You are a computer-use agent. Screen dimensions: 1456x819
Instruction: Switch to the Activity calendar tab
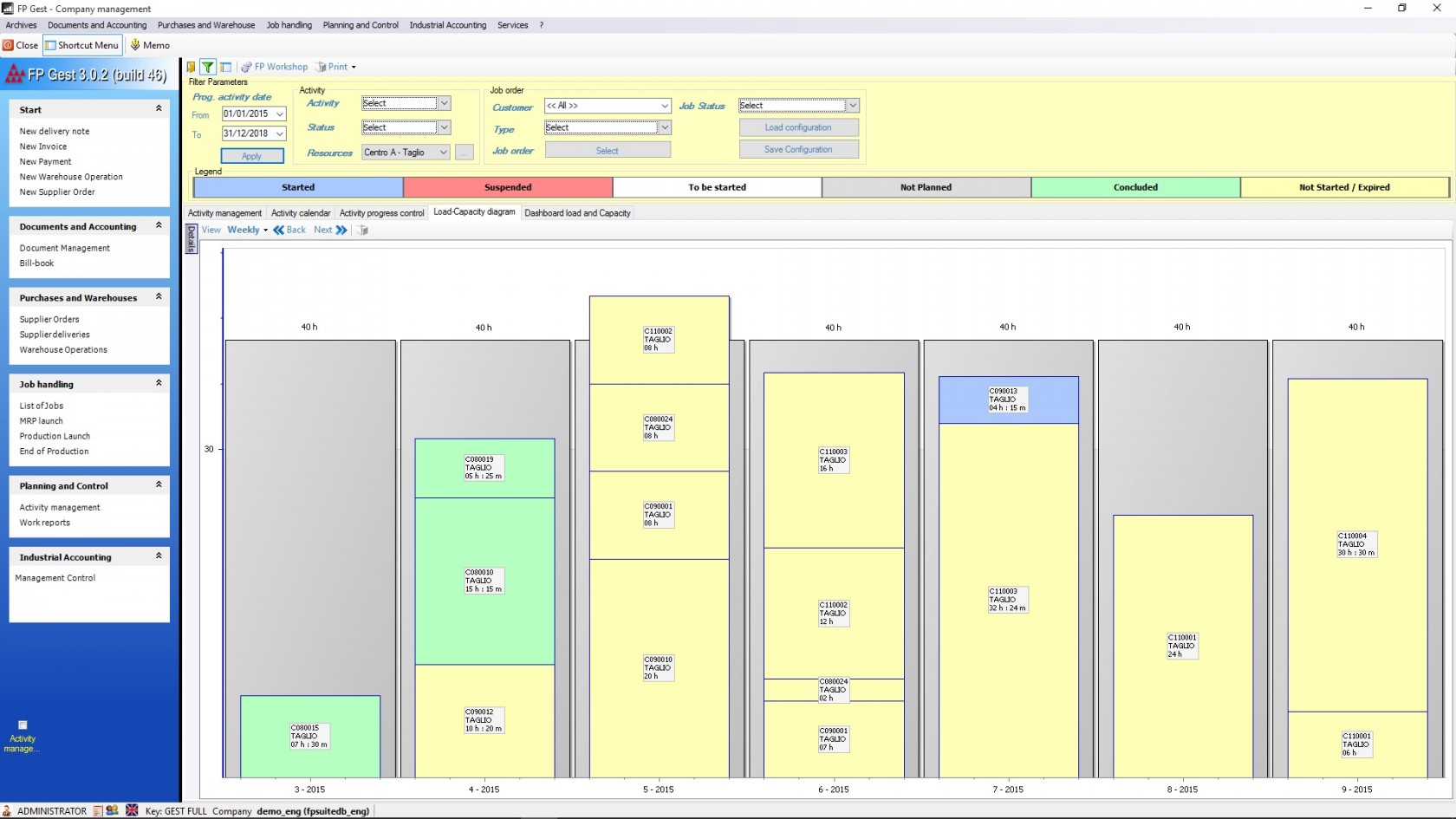click(x=301, y=213)
